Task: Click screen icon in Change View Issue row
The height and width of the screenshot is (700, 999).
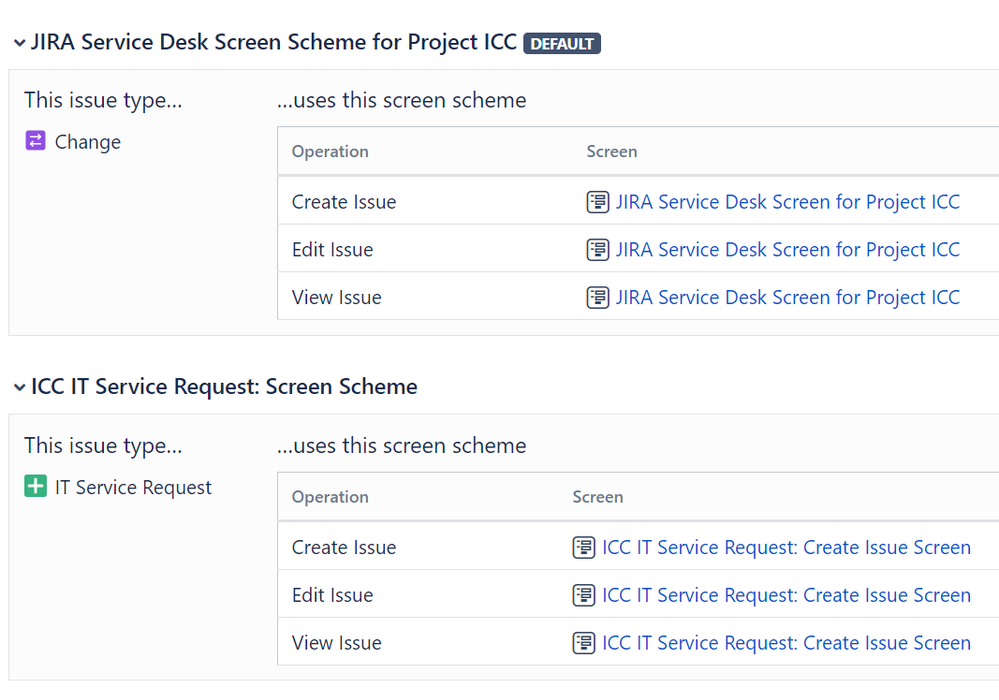Action: click(598, 297)
